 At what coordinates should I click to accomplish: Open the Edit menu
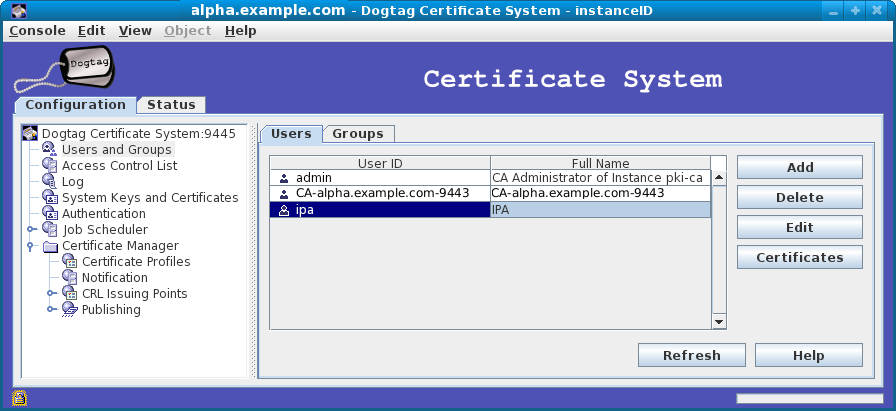click(91, 31)
